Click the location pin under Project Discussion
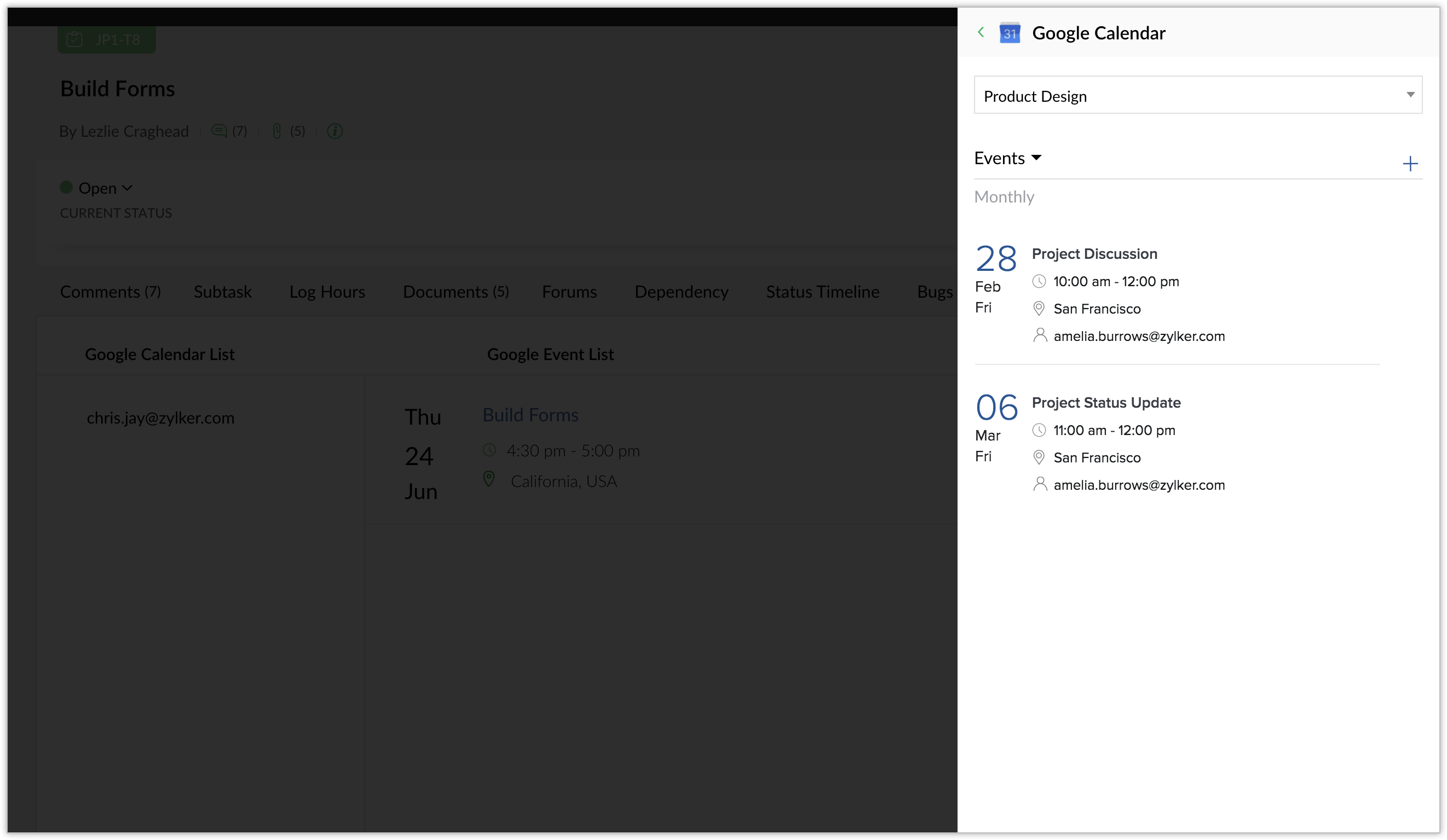Viewport: 1447px width, 840px height. (x=1039, y=309)
